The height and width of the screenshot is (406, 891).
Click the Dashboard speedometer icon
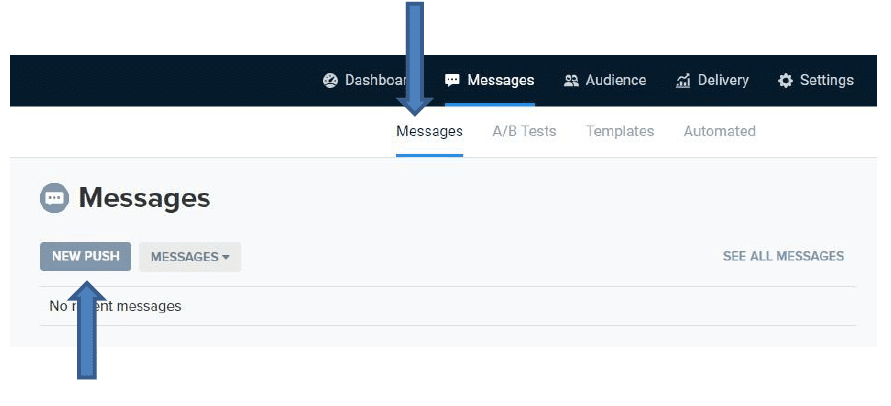pyautogui.click(x=331, y=81)
